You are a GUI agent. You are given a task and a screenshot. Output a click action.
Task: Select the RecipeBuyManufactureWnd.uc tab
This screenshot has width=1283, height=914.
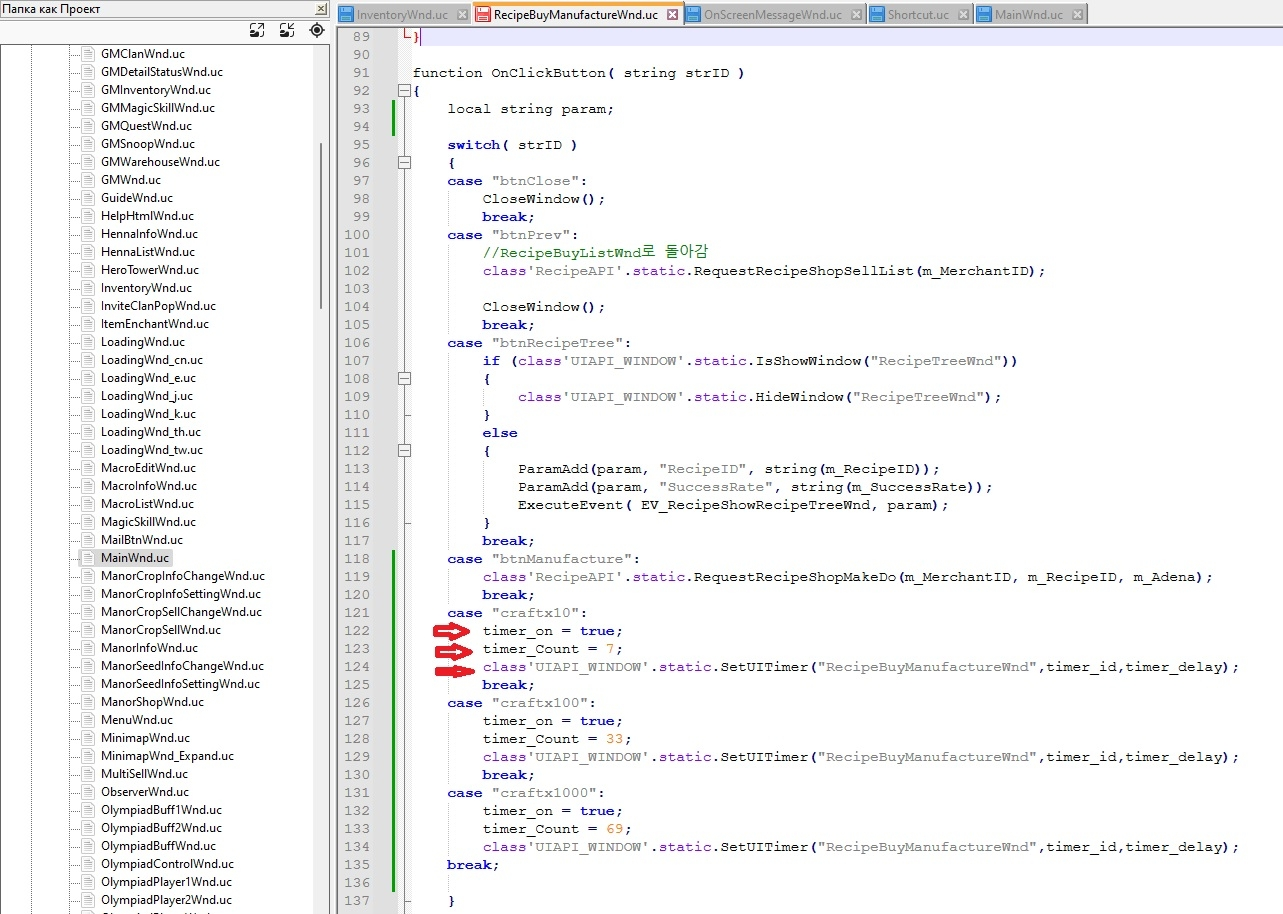click(x=576, y=15)
